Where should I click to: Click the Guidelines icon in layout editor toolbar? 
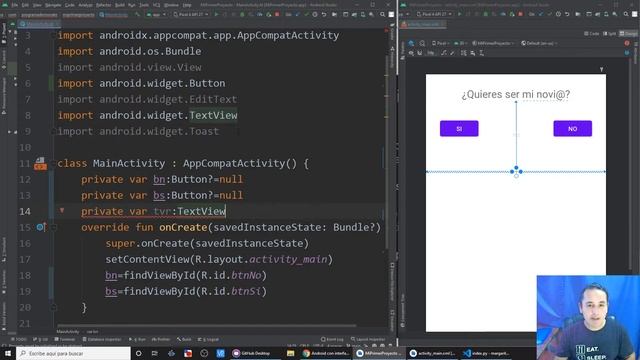(x=482, y=53)
